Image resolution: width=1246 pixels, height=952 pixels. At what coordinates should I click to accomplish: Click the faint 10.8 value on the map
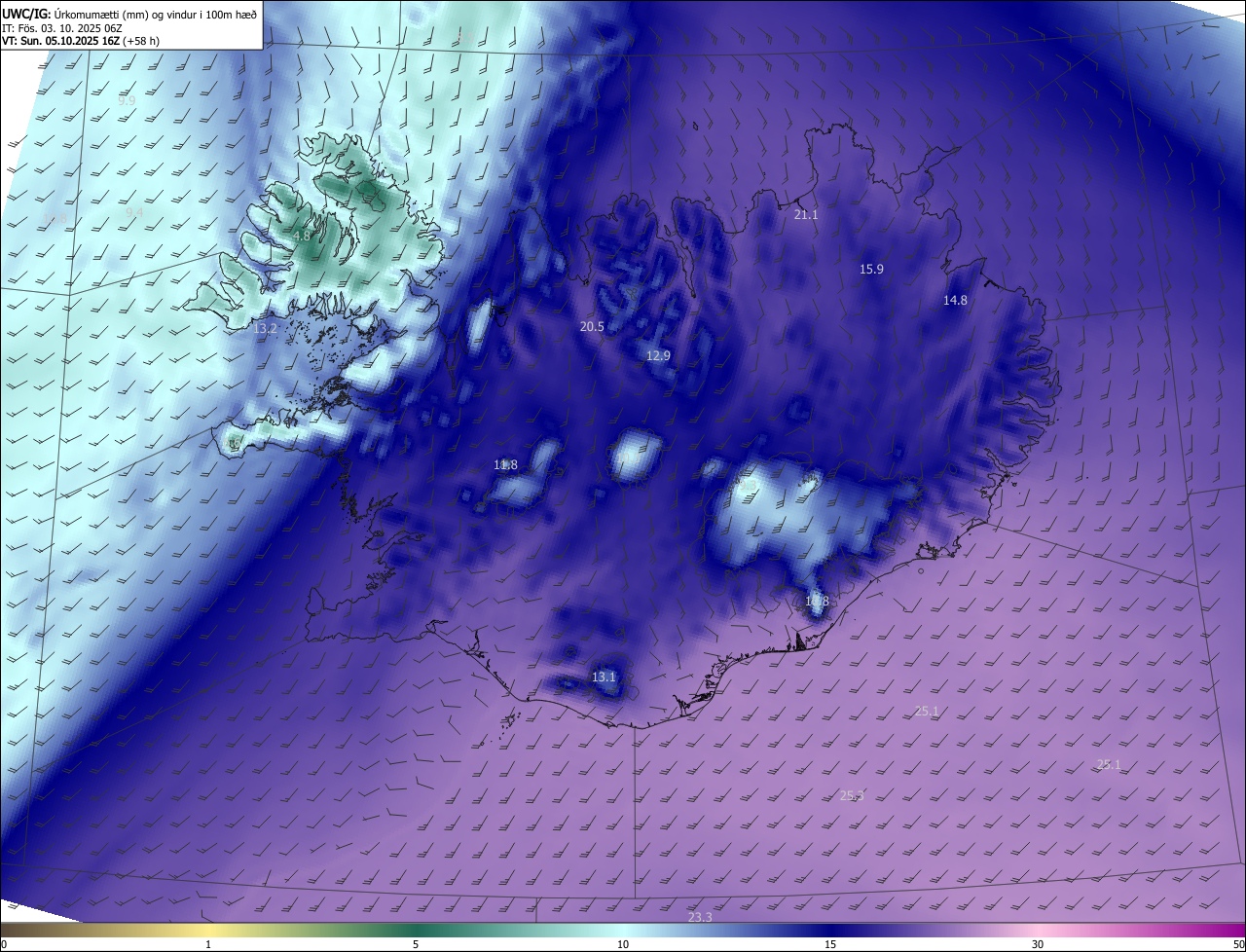[x=55, y=218]
